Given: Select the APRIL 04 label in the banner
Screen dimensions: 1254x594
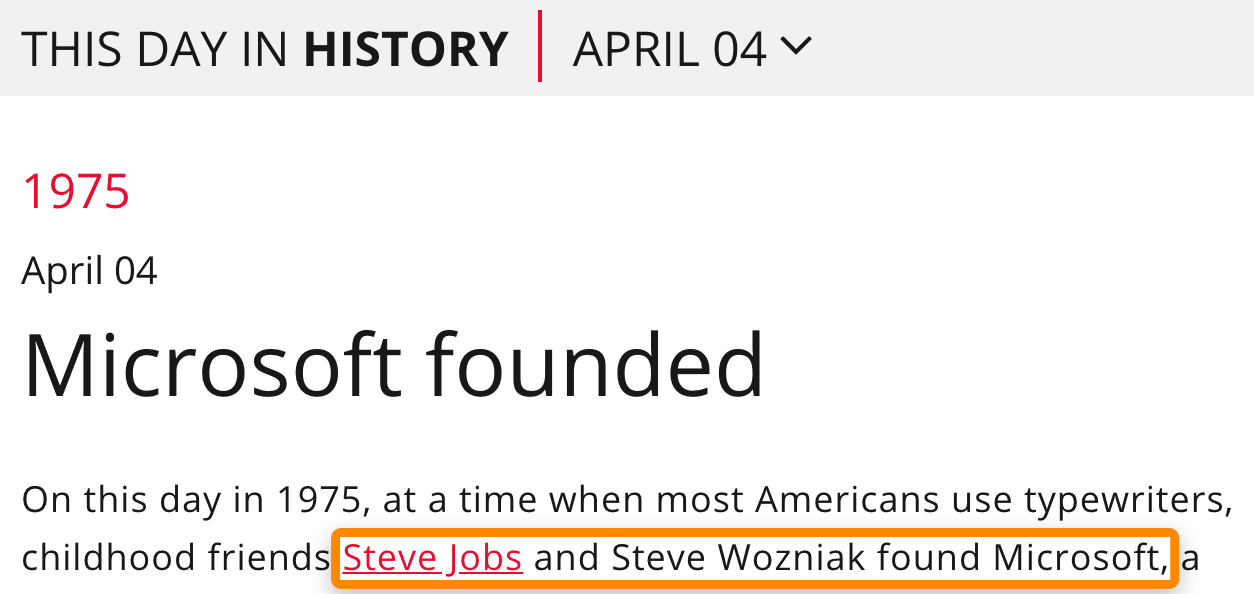Looking at the screenshot, I should click(668, 47).
